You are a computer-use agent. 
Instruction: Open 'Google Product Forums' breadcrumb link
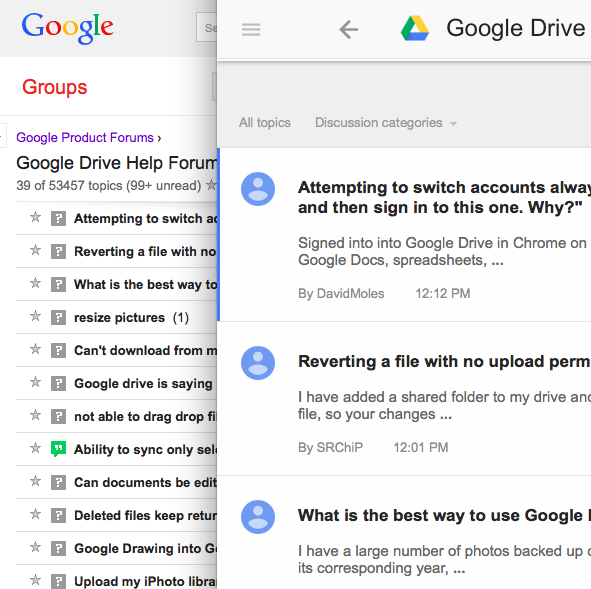(85, 138)
